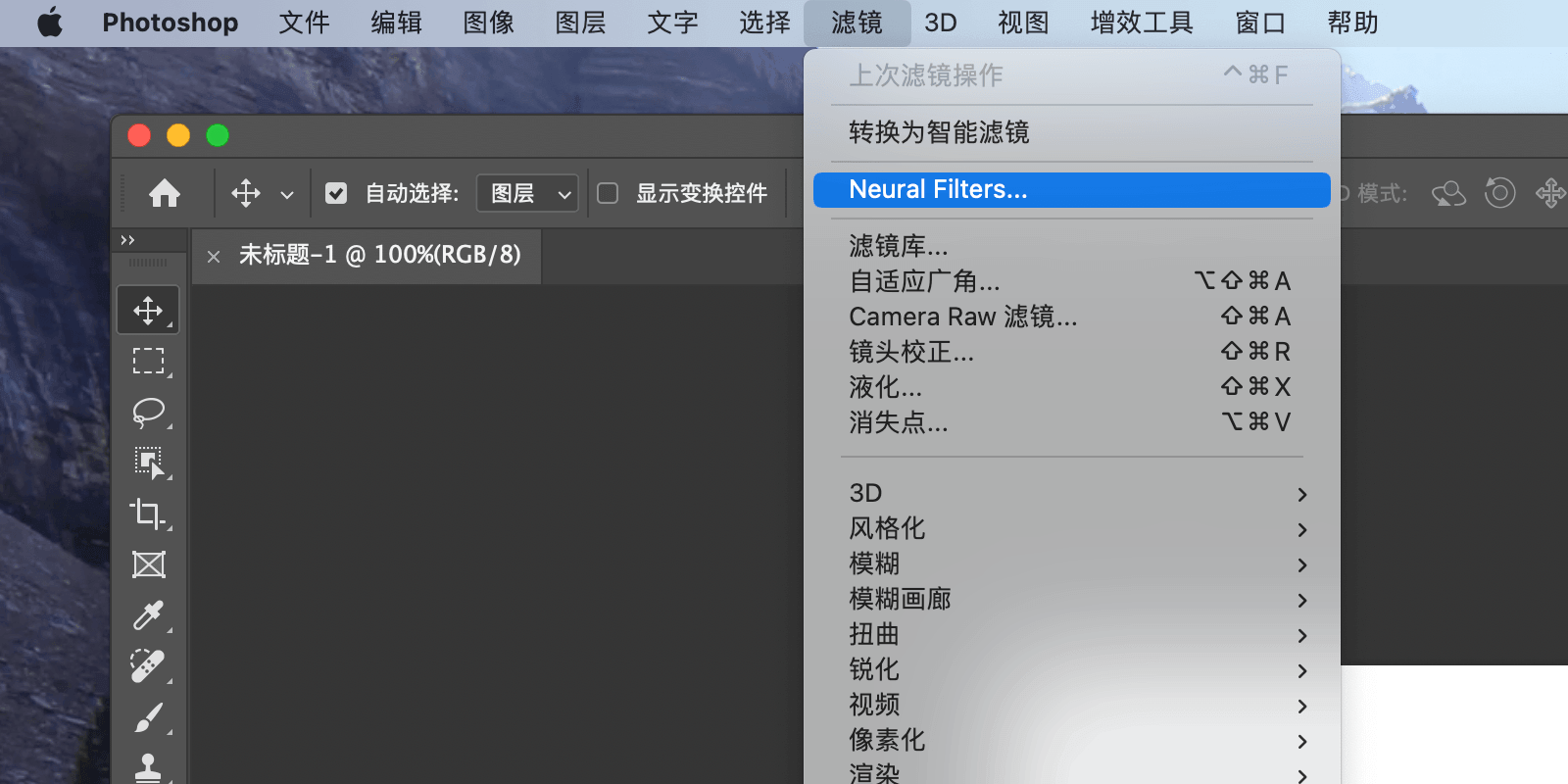Click the green fullscreen window button
1568x784 pixels.
218,135
